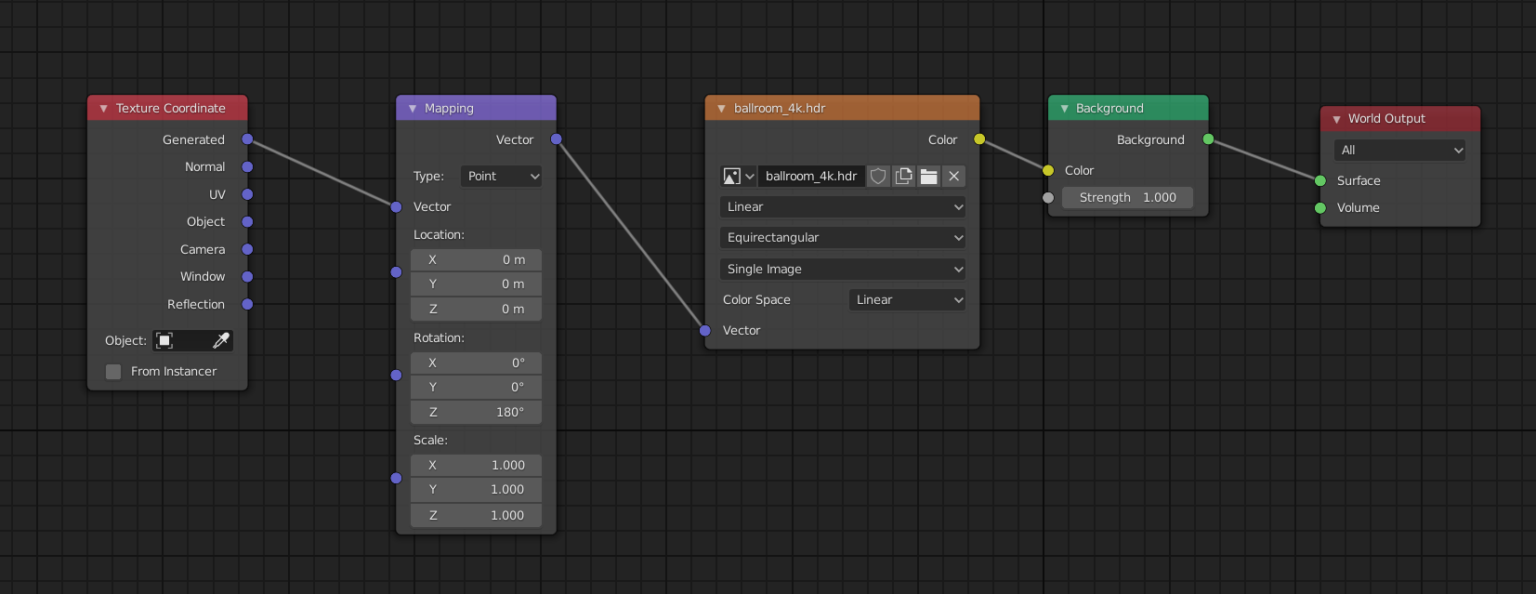This screenshot has height=594, width=1536.
Task: Pick an object with the eyedropper icon
Action: pos(221,340)
